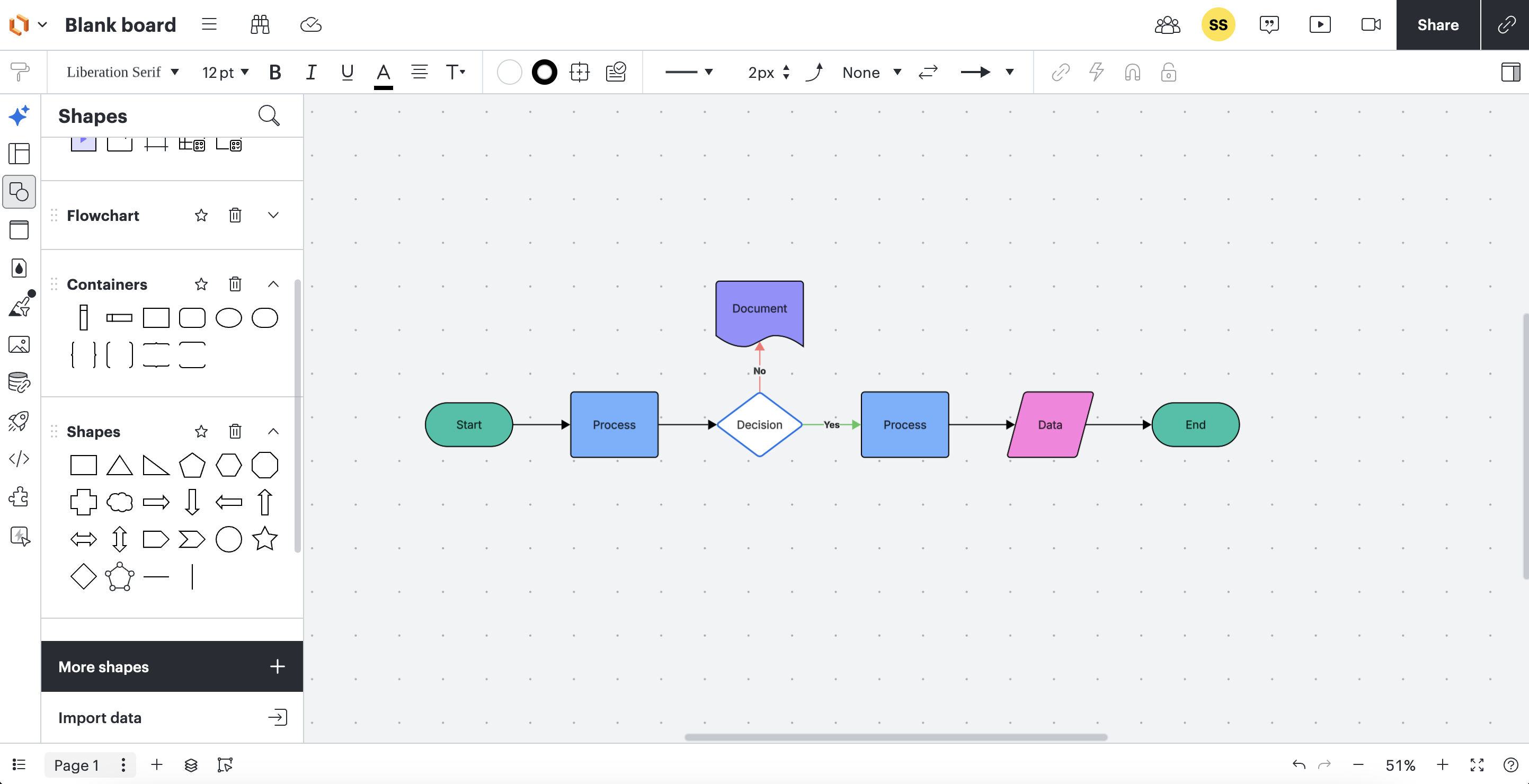Viewport: 1529px width, 784px height.
Task: Open the comments panel icon
Action: 1268,24
